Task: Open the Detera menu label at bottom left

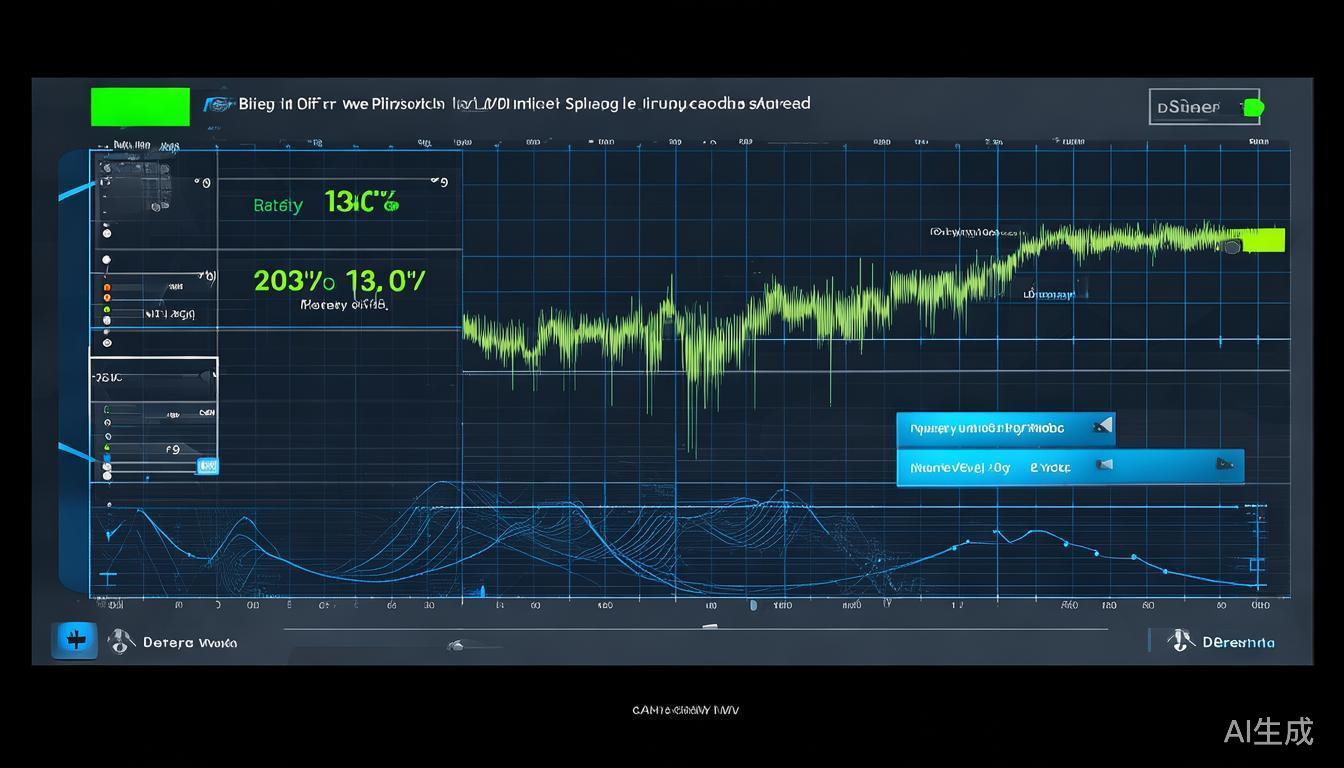Action: tap(190, 643)
